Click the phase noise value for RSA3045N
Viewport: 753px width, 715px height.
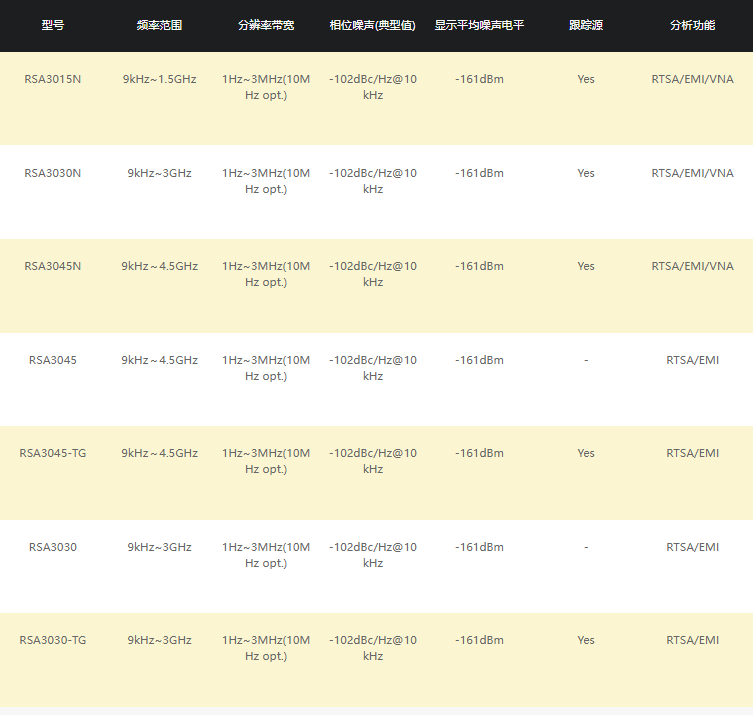(x=373, y=274)
